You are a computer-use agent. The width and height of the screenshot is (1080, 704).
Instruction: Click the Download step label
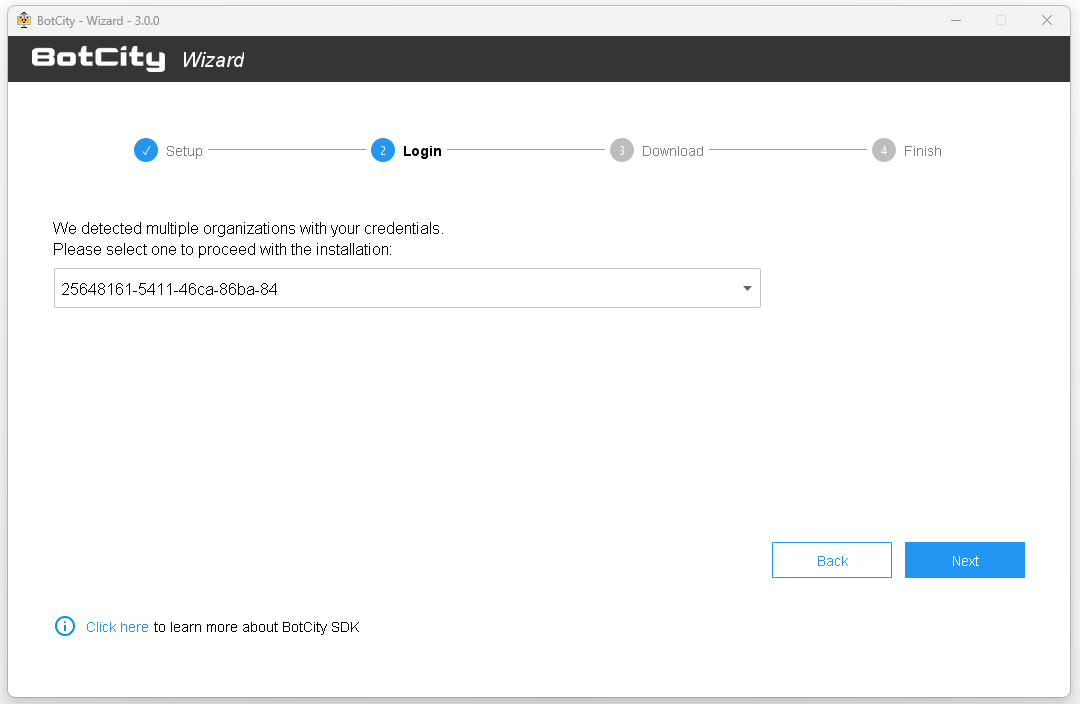[x=673, y=150]
